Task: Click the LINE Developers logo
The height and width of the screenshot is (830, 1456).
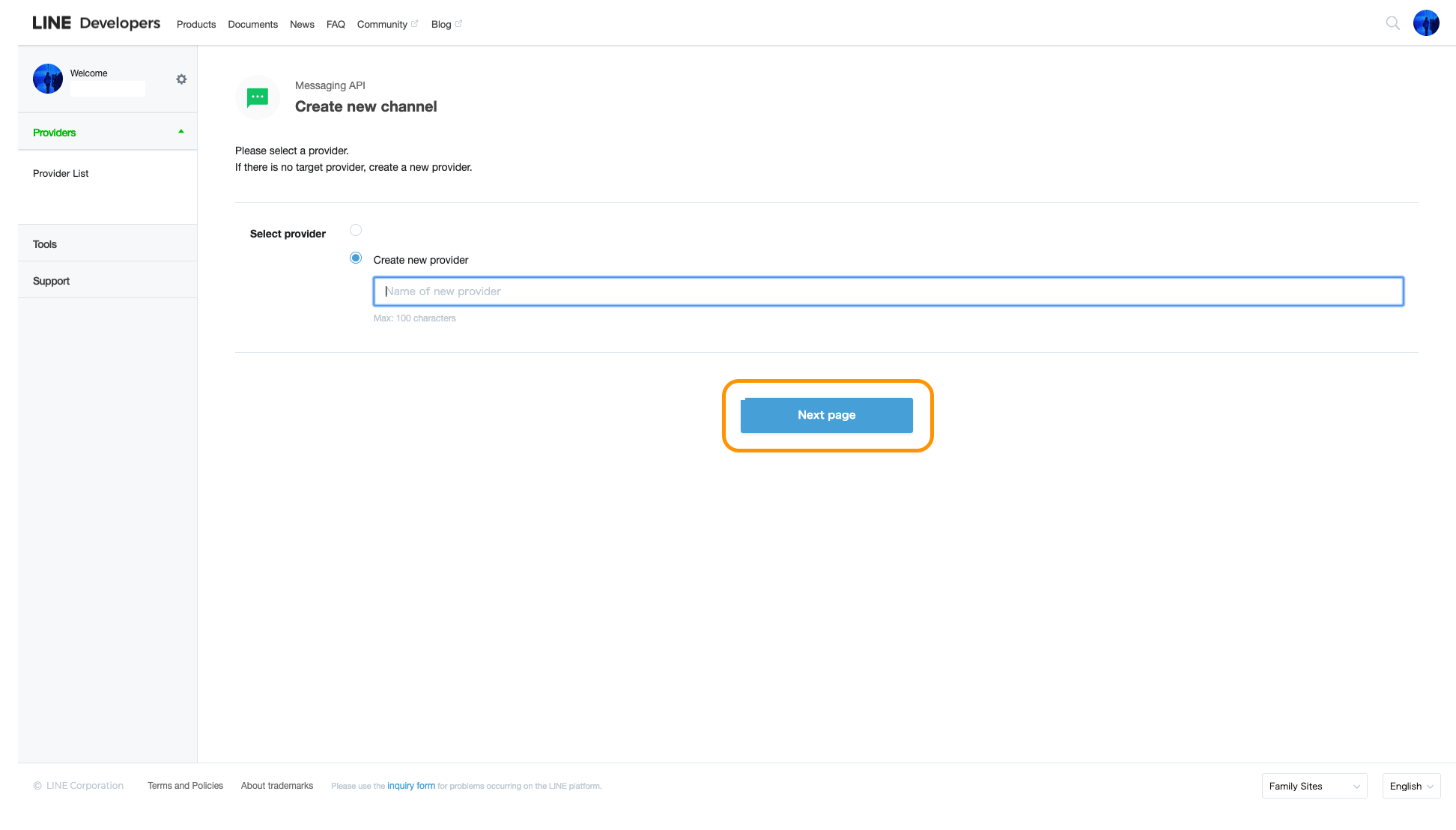Action: [x=96, y=23]
